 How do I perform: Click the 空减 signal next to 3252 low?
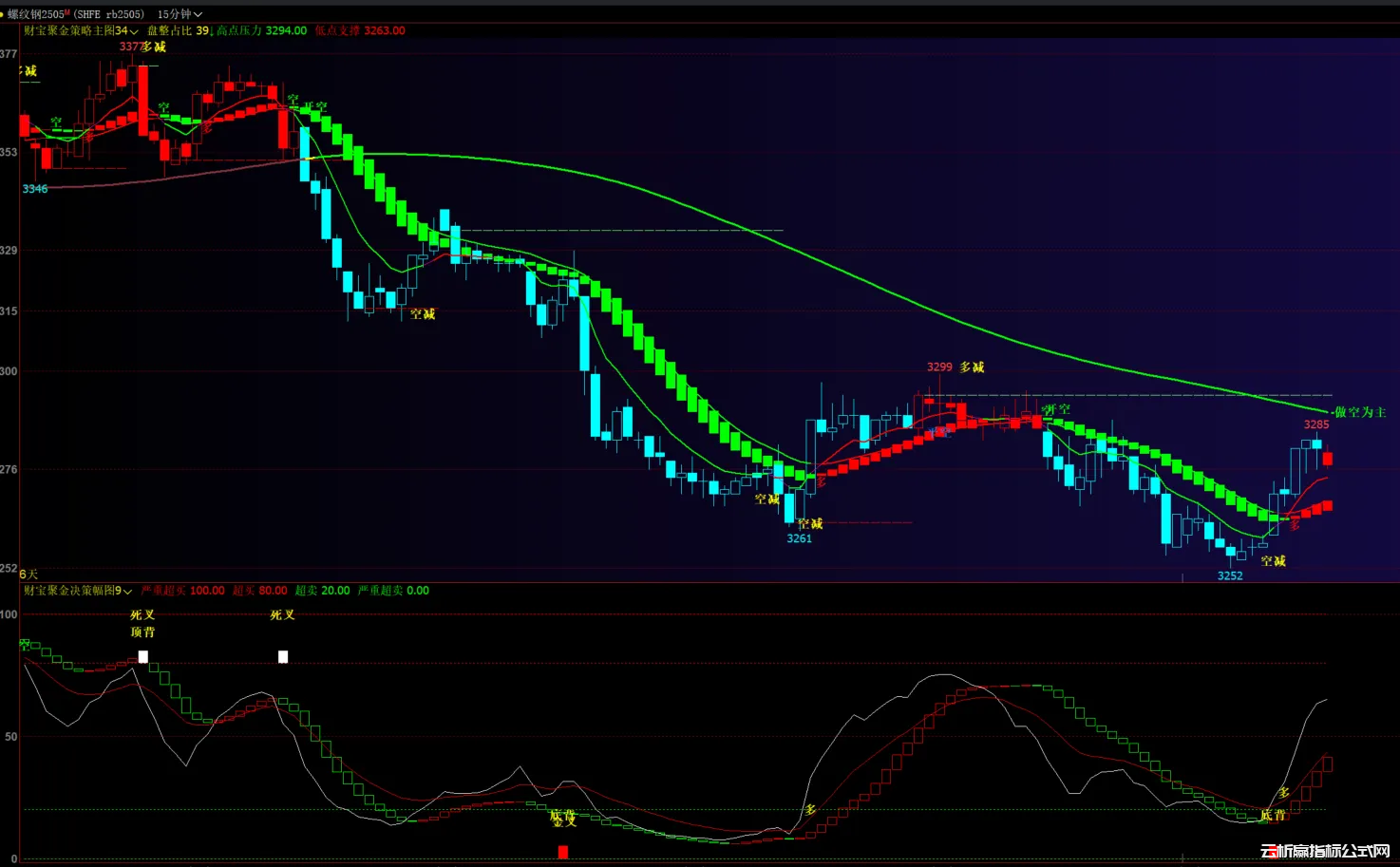(1273, 561)
